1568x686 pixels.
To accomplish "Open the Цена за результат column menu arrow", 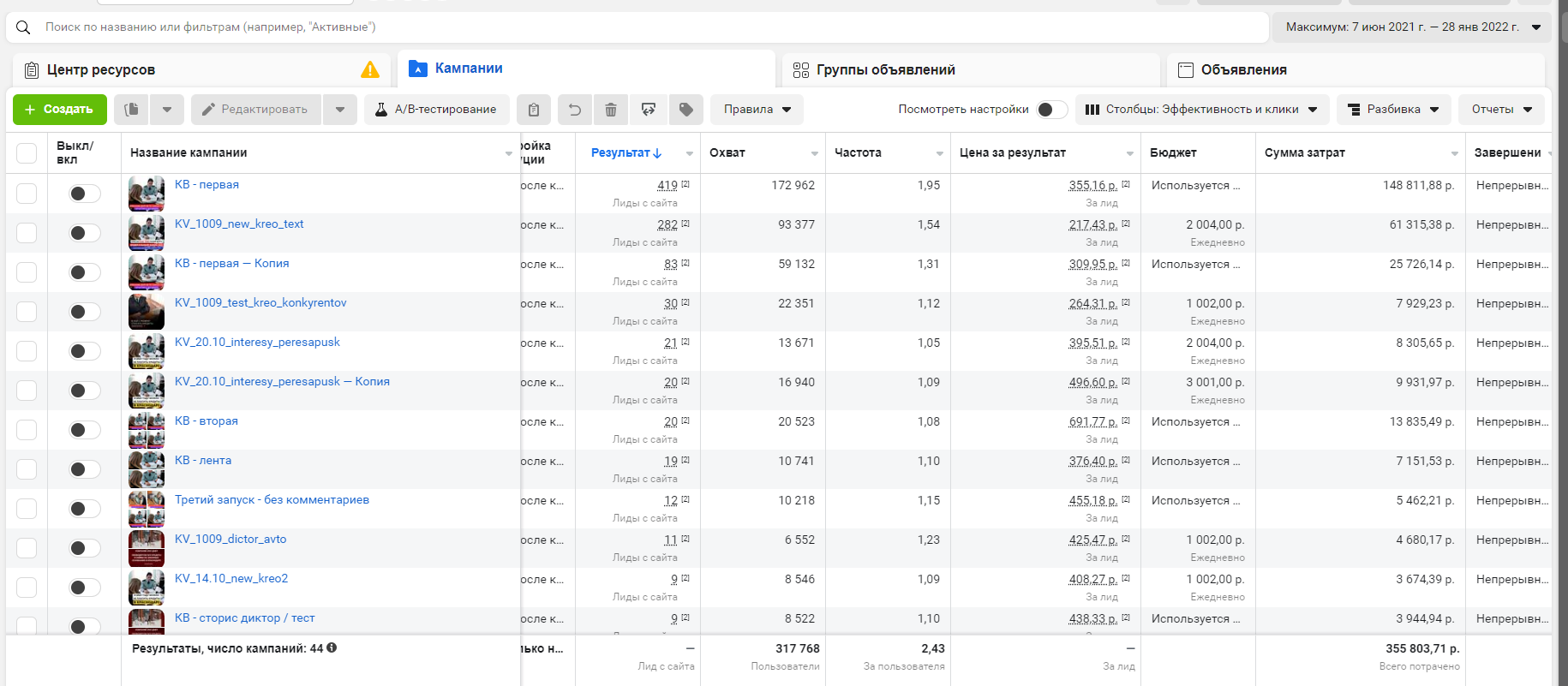I will point(1130,154).
